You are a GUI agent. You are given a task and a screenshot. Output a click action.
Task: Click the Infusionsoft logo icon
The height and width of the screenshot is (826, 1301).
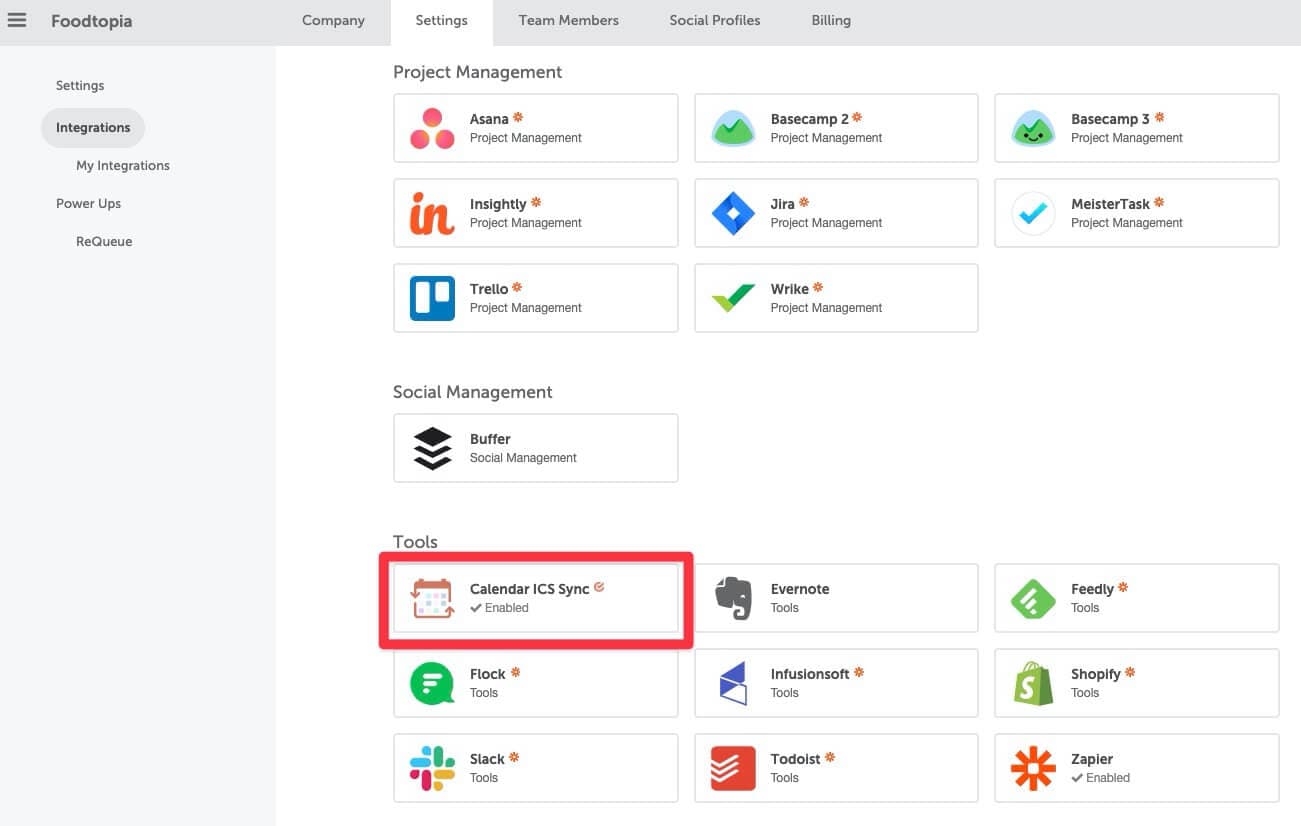click(x=733, y=683)
